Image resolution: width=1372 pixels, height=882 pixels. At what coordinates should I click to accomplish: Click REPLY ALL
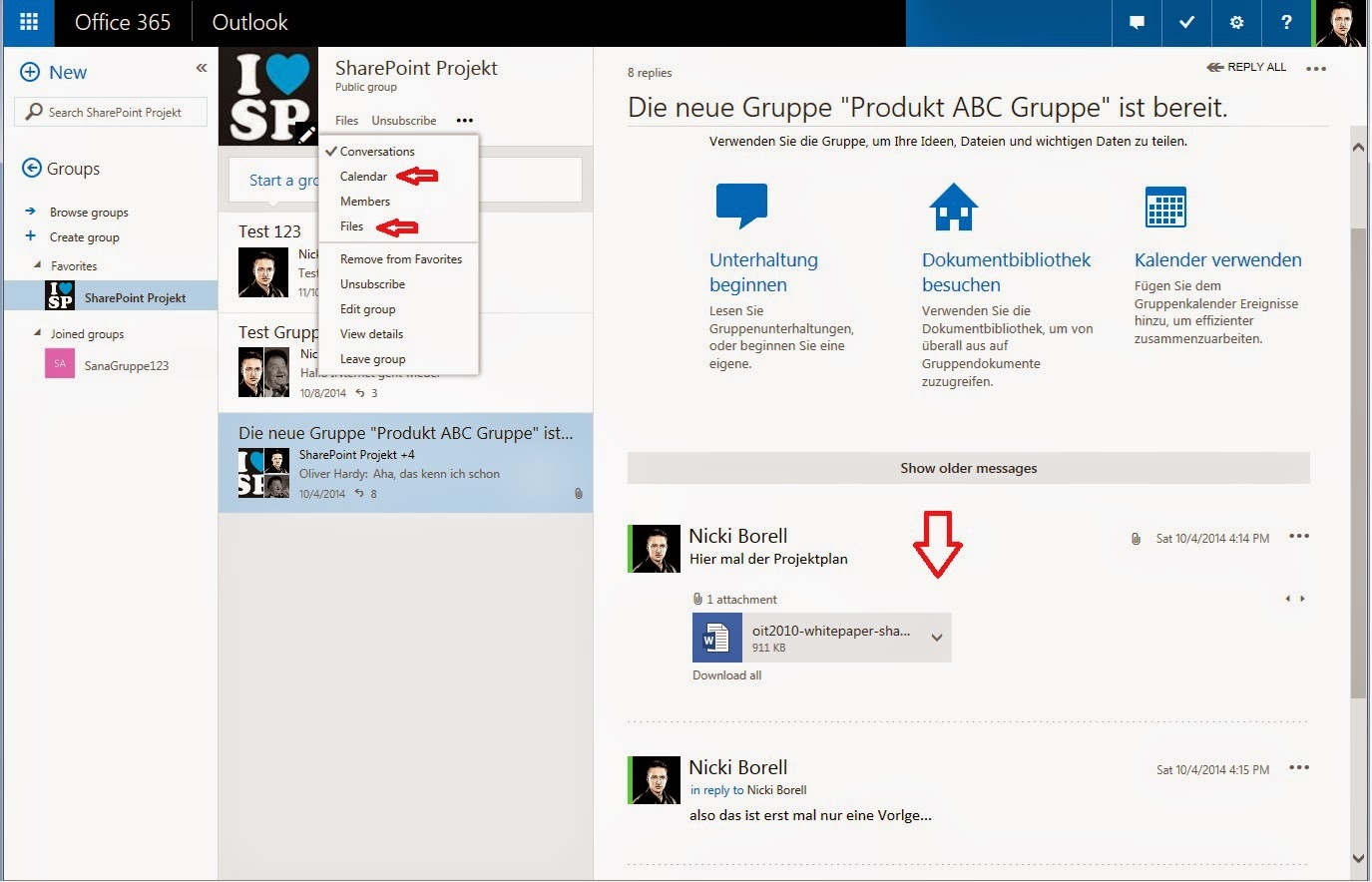pos(1246,67)
